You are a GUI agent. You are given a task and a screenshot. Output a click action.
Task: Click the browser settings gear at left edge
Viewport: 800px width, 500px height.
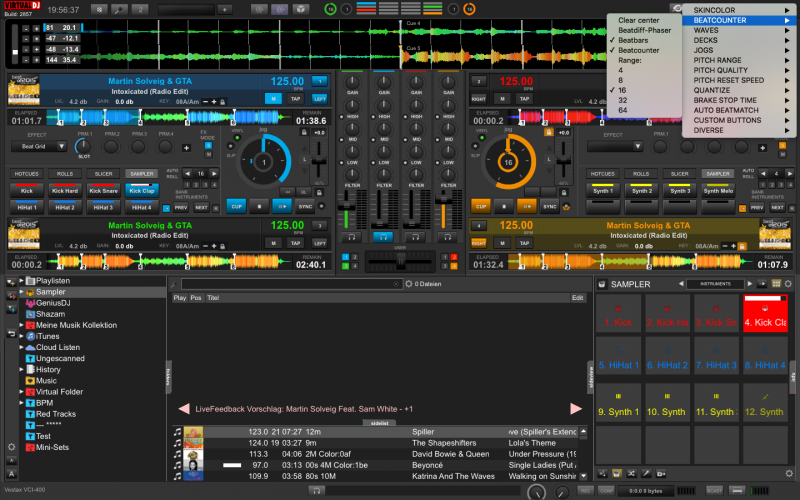tap(11, 447)
